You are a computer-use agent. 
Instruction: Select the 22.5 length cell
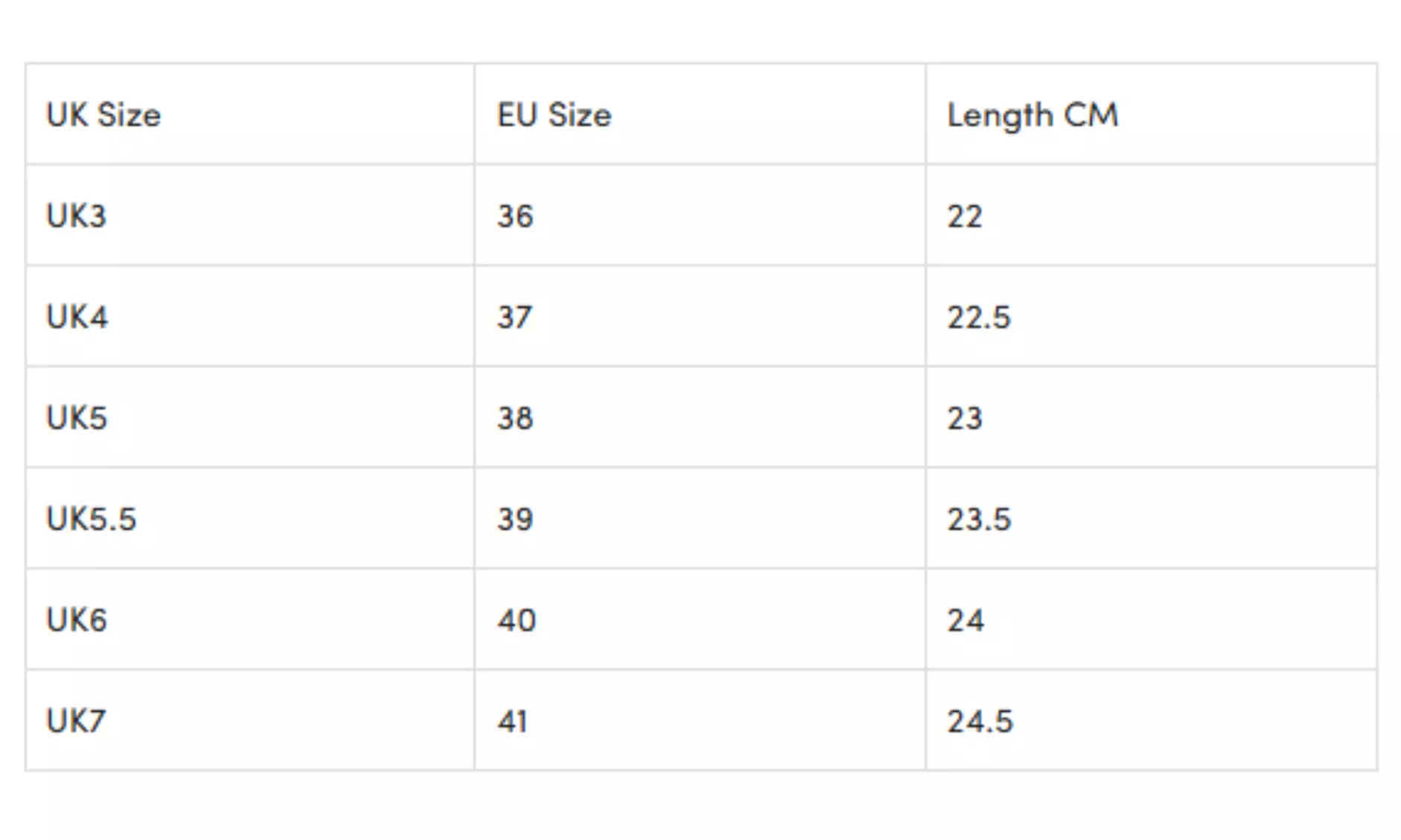coord(979,318)
